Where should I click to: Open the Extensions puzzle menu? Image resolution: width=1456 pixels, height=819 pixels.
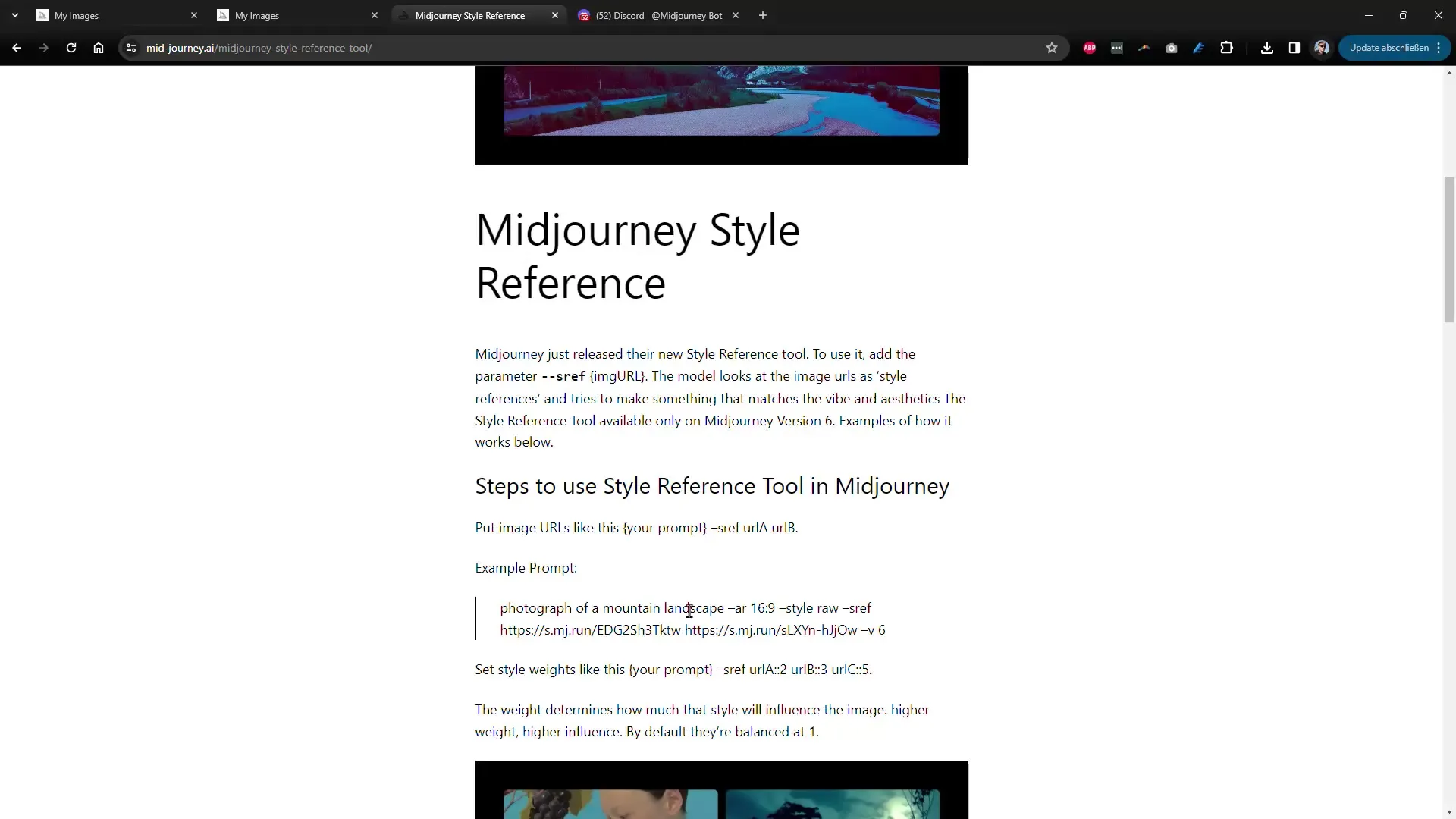coord(1226,48)
